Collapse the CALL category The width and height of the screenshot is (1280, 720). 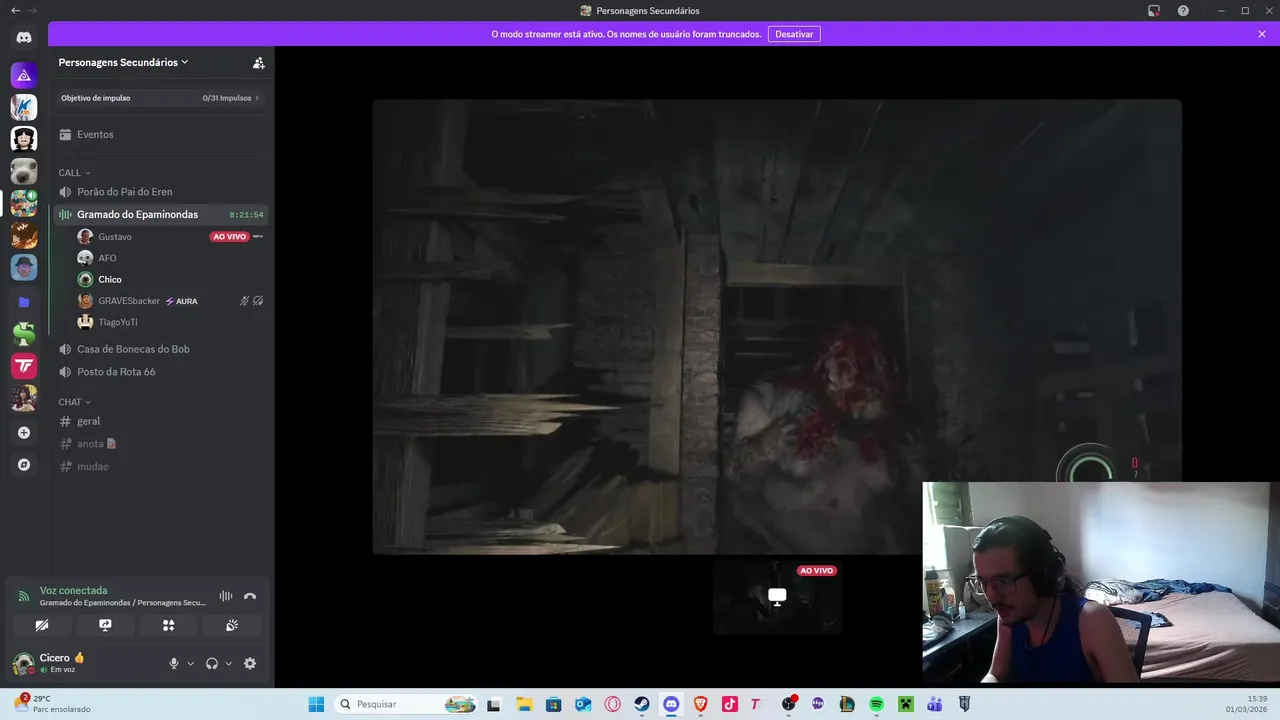(74, 173)
